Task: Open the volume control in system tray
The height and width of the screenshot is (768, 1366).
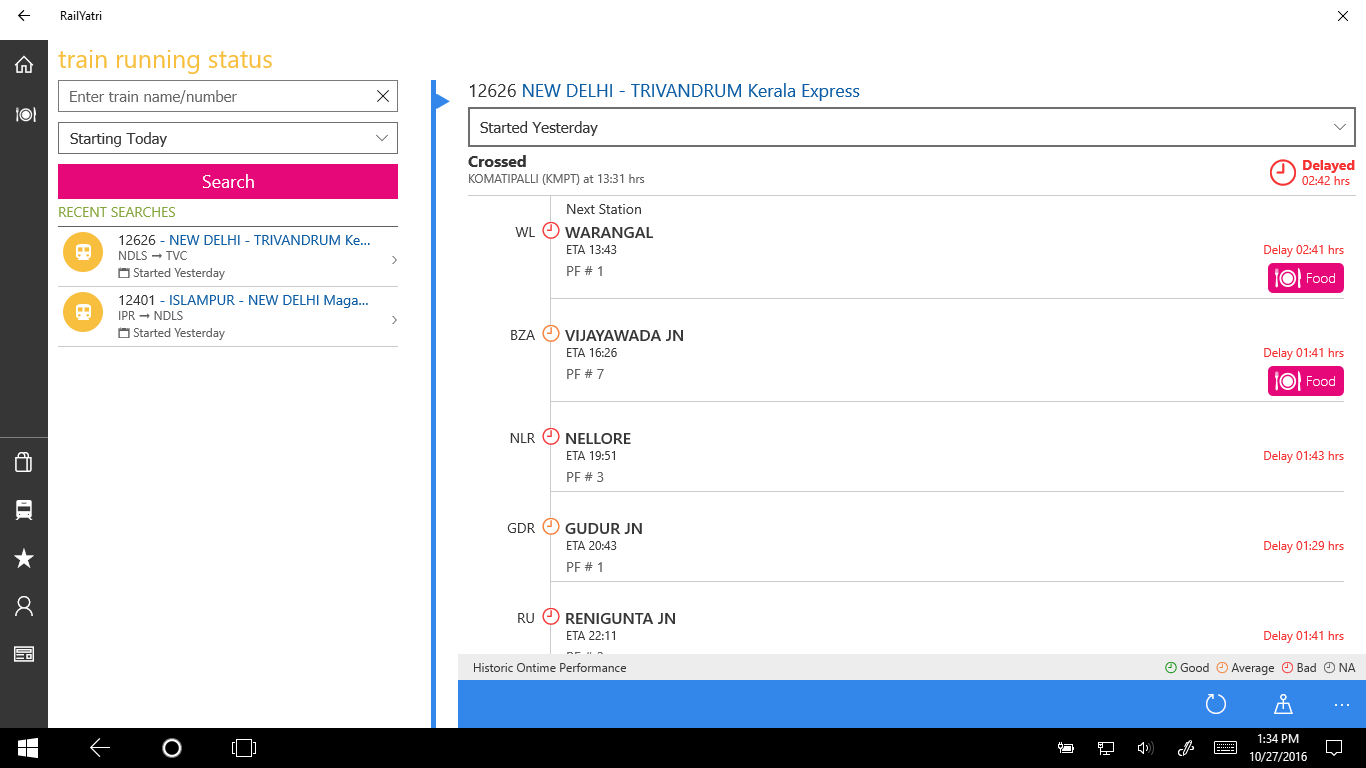Action: (x=1145, y=747)
